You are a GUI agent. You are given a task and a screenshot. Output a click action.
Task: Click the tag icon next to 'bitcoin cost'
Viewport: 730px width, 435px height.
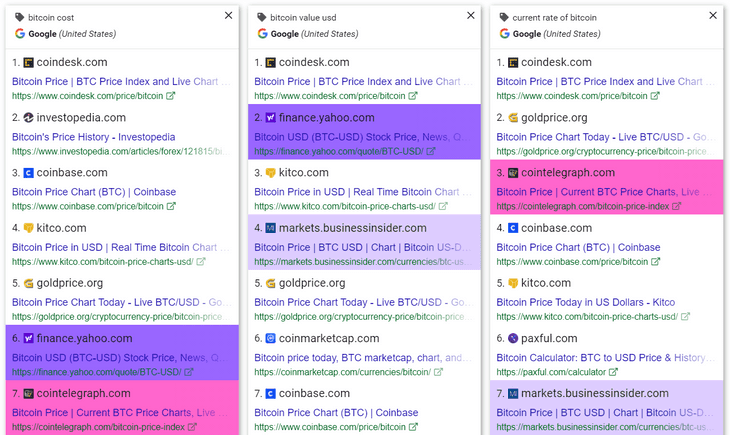tap(19, 18)
